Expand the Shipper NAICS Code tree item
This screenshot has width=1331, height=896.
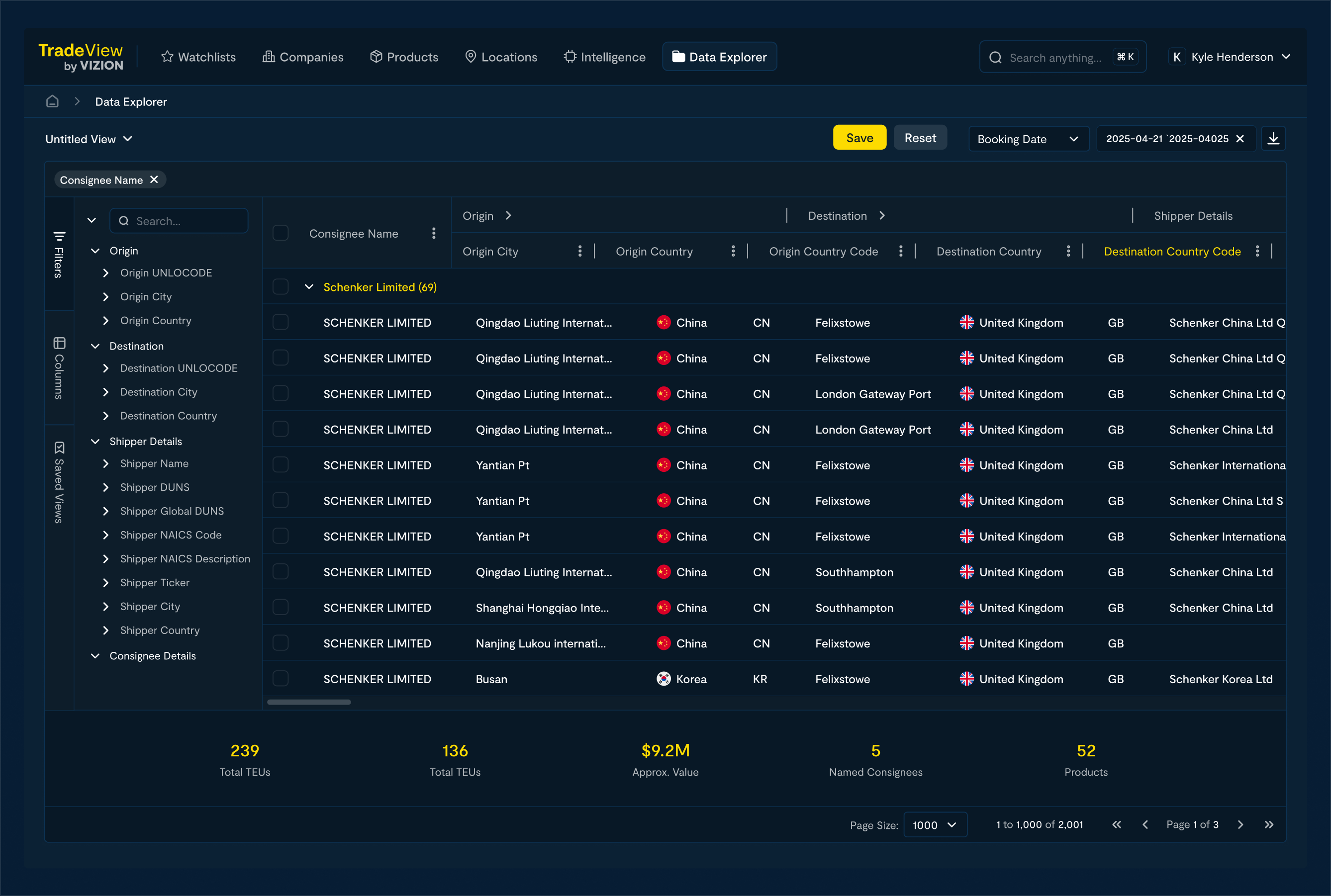coord(106,535)
